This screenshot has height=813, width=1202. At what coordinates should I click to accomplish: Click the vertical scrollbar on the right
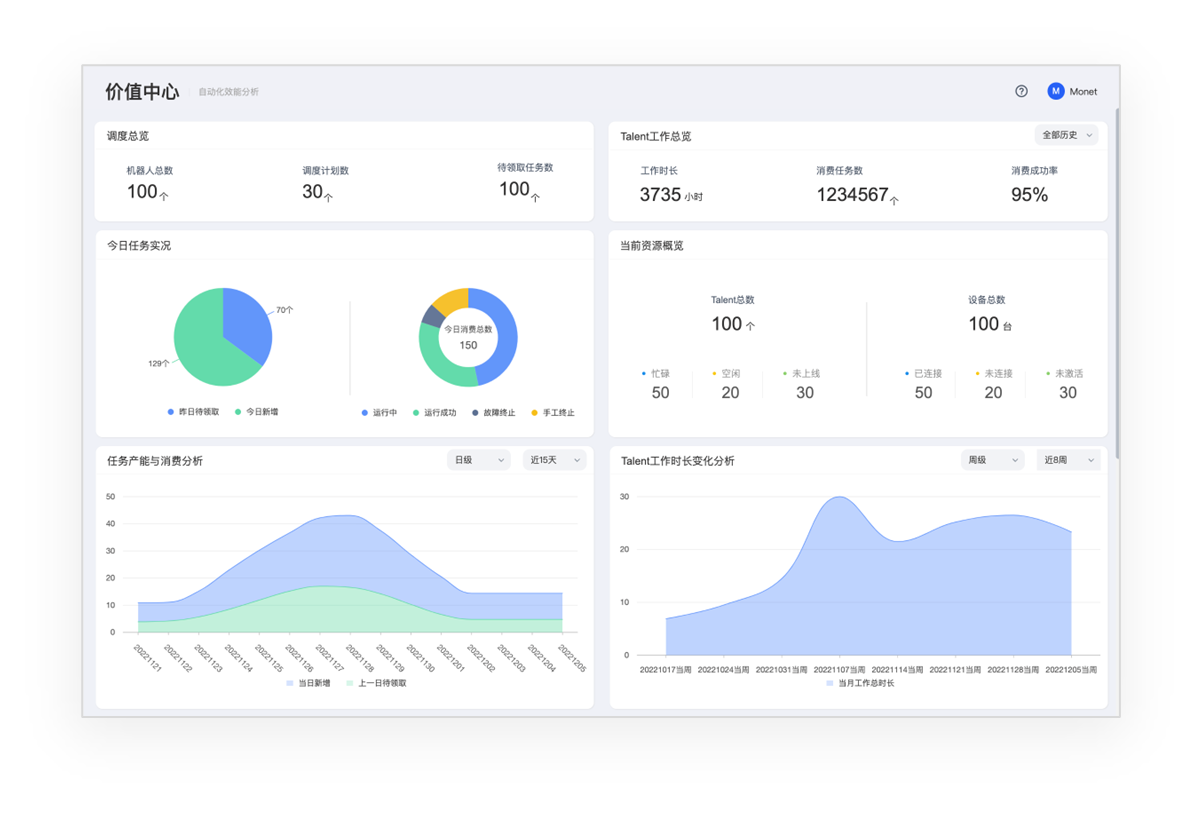click(1117, 280)
